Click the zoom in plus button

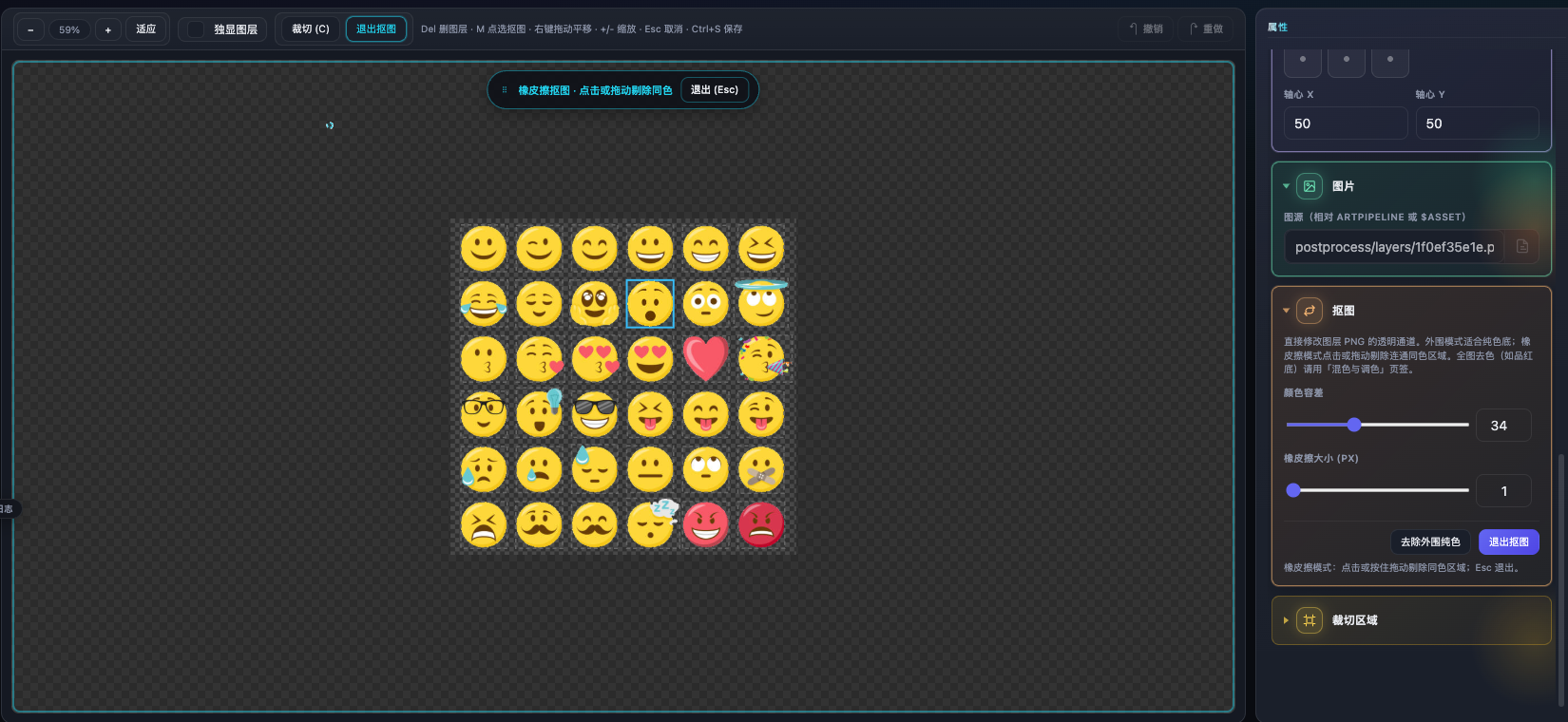[x=108, y=29]
